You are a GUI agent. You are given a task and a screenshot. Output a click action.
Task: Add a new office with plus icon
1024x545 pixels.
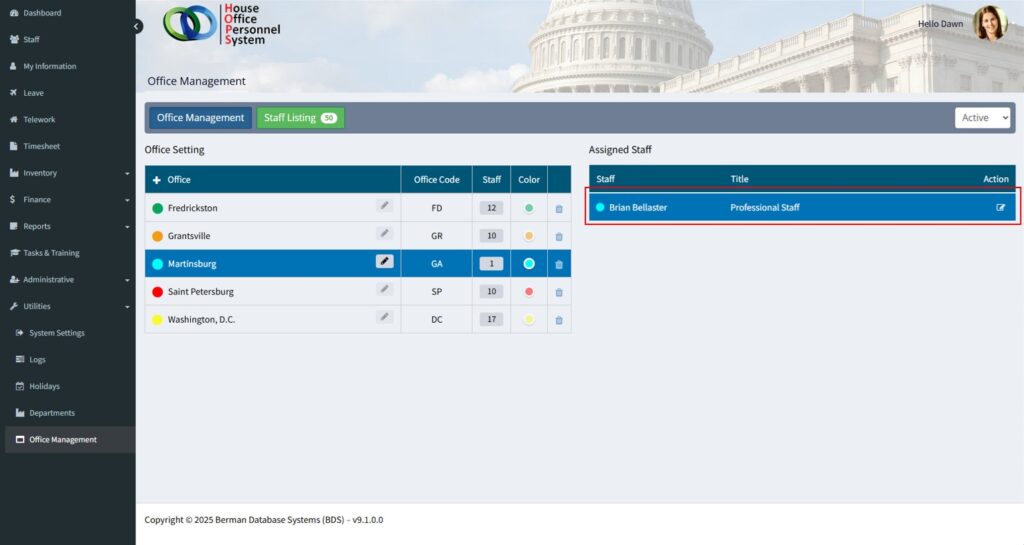tap(156, 180)
